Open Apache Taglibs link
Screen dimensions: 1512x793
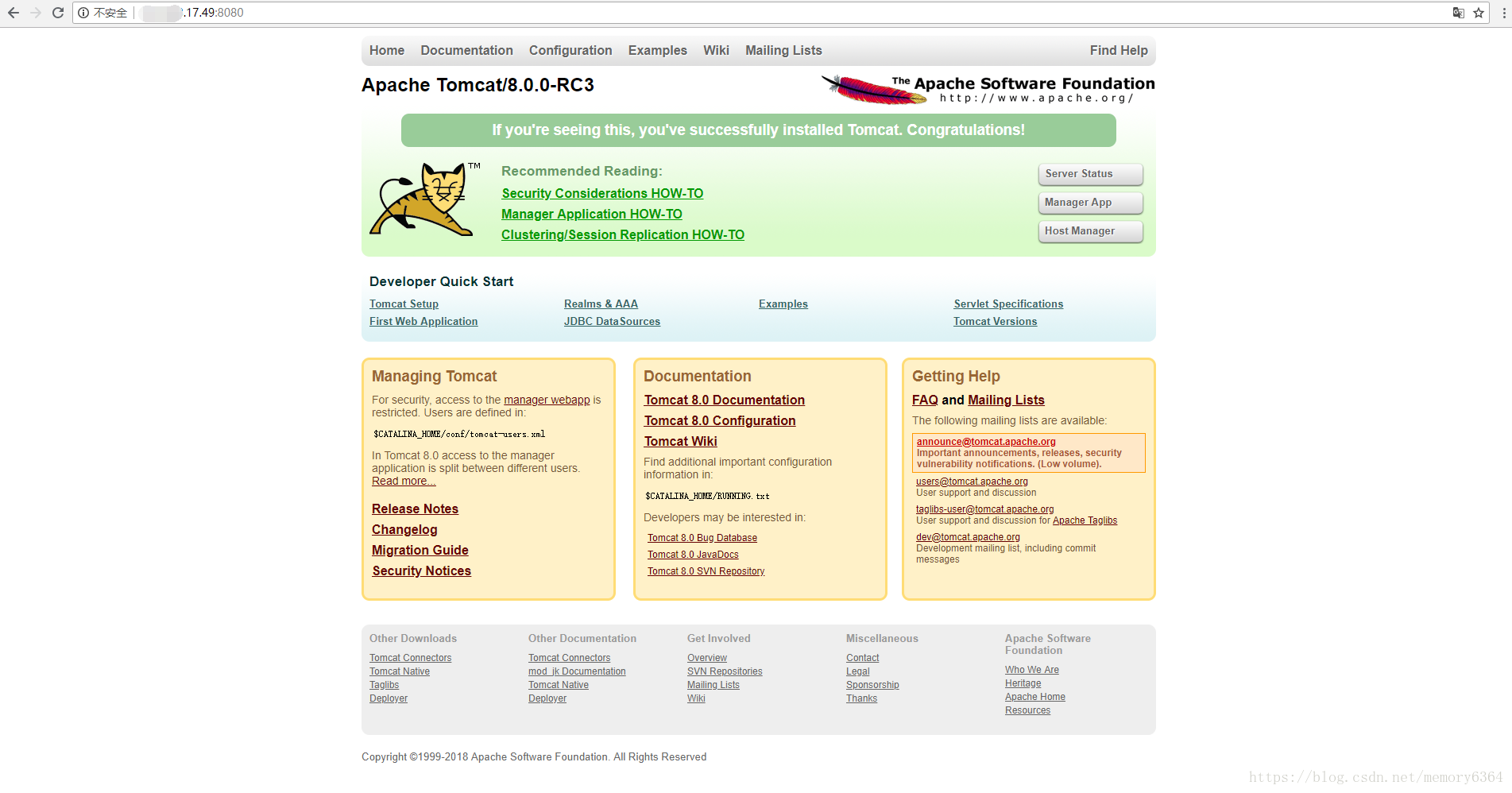1085,521
